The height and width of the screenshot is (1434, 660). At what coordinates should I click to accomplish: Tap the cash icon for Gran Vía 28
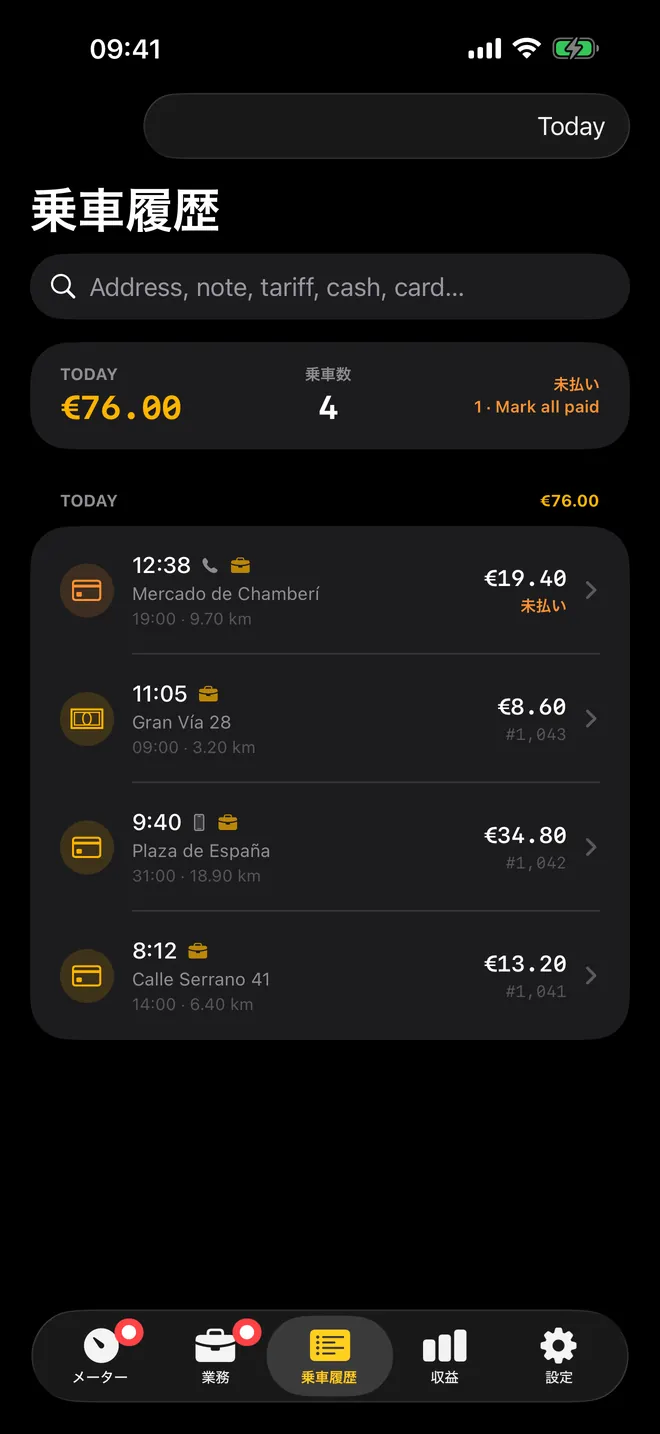87,718
